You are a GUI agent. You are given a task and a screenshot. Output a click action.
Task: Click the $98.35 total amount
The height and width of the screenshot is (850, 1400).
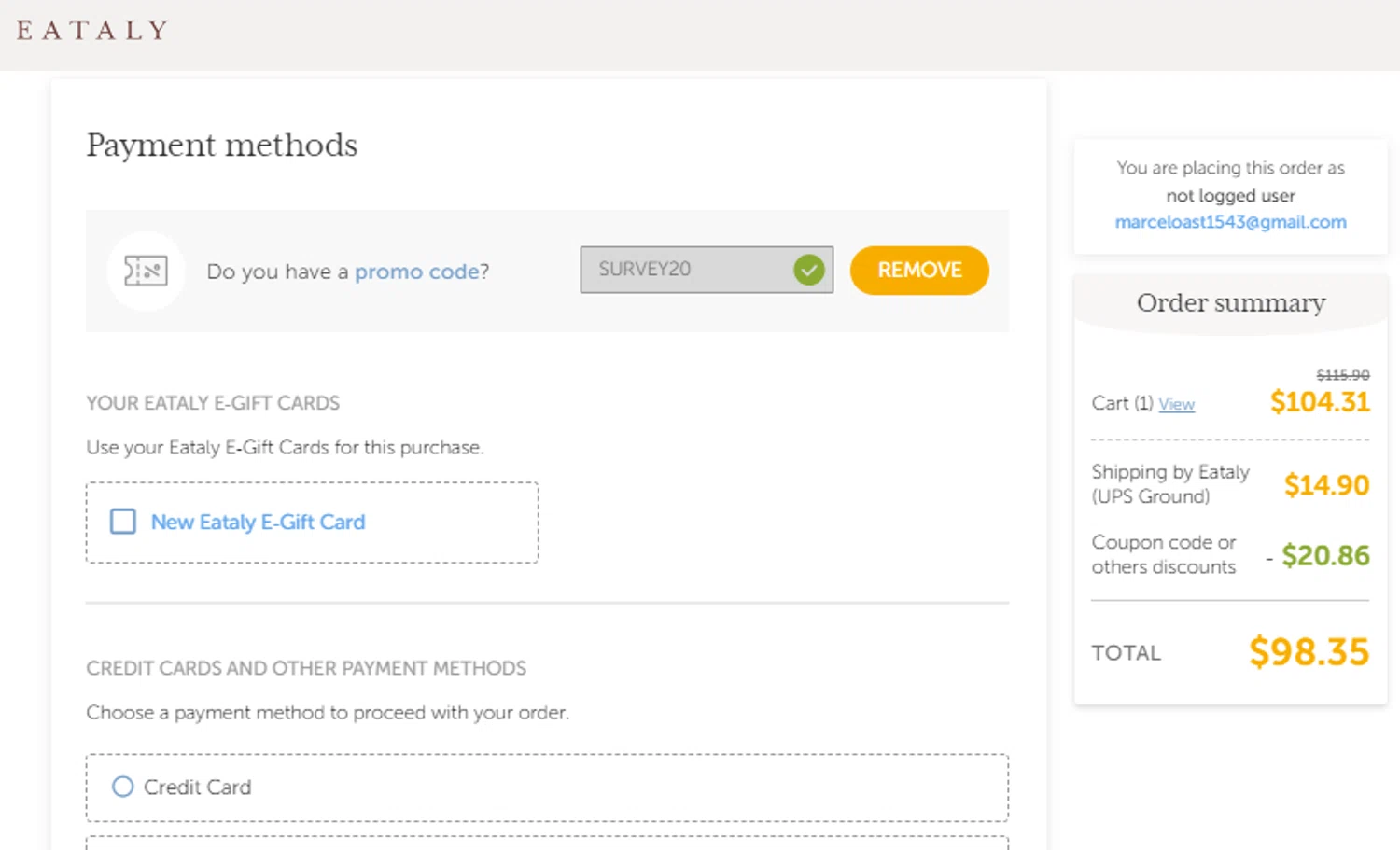[1309, 651]
